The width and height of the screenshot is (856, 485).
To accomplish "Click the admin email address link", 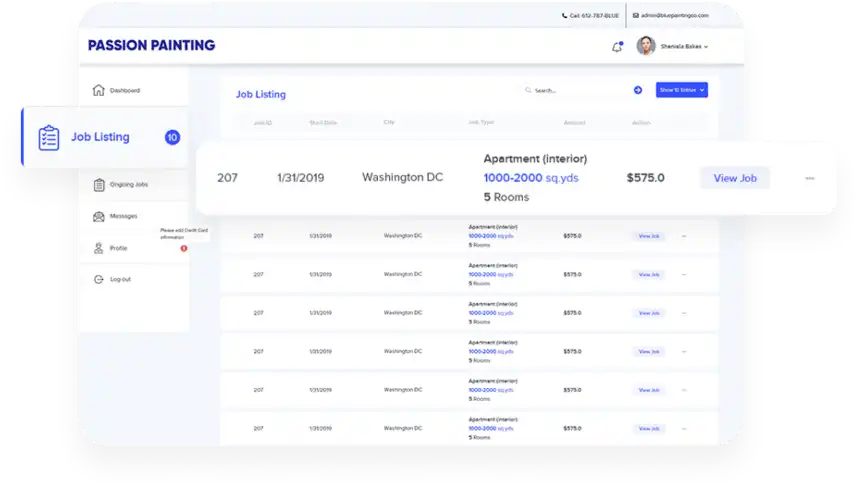I will pyautogui.click(x=675, y=16).
